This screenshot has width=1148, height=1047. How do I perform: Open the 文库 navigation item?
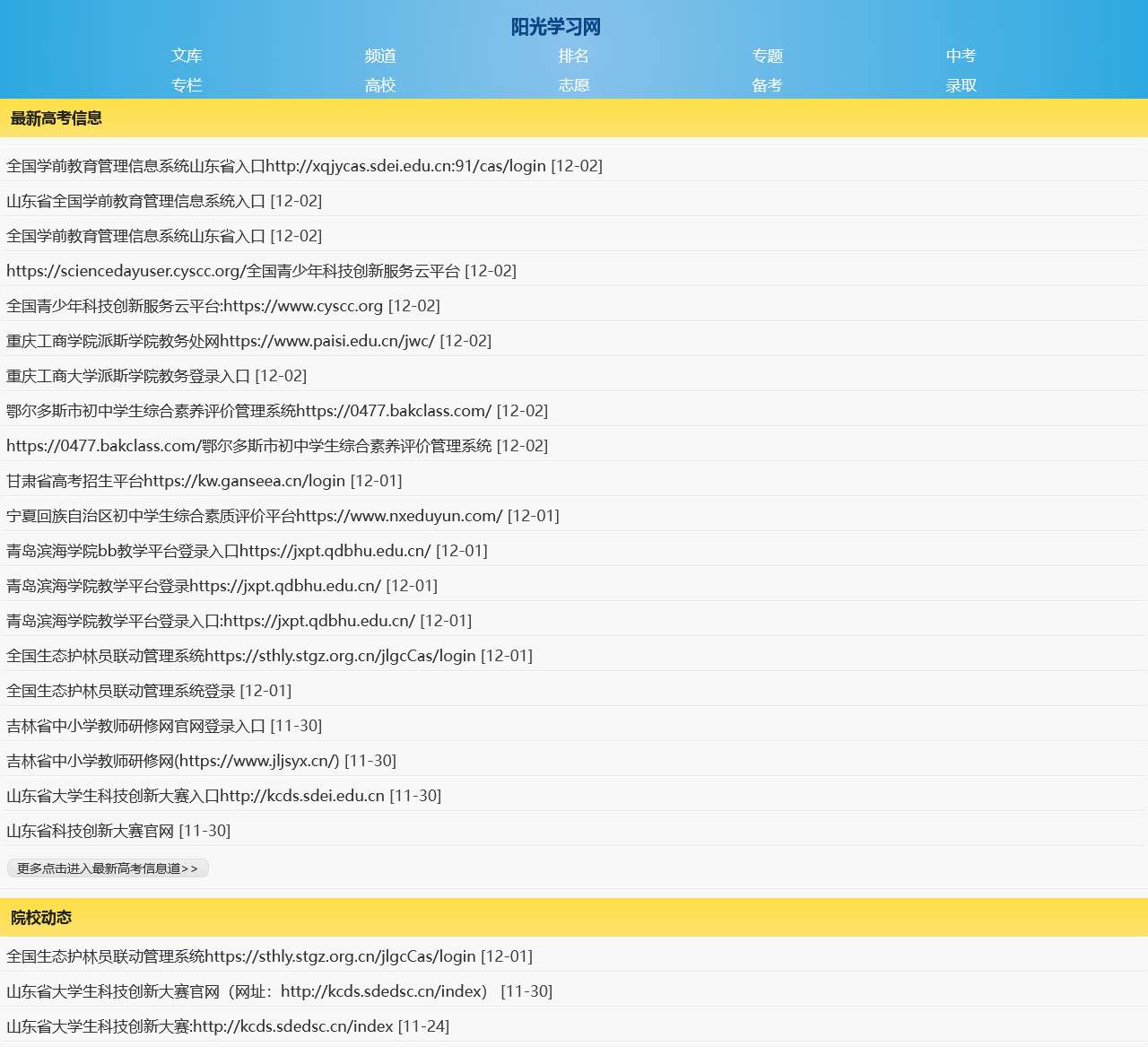[x=187, y=56]
